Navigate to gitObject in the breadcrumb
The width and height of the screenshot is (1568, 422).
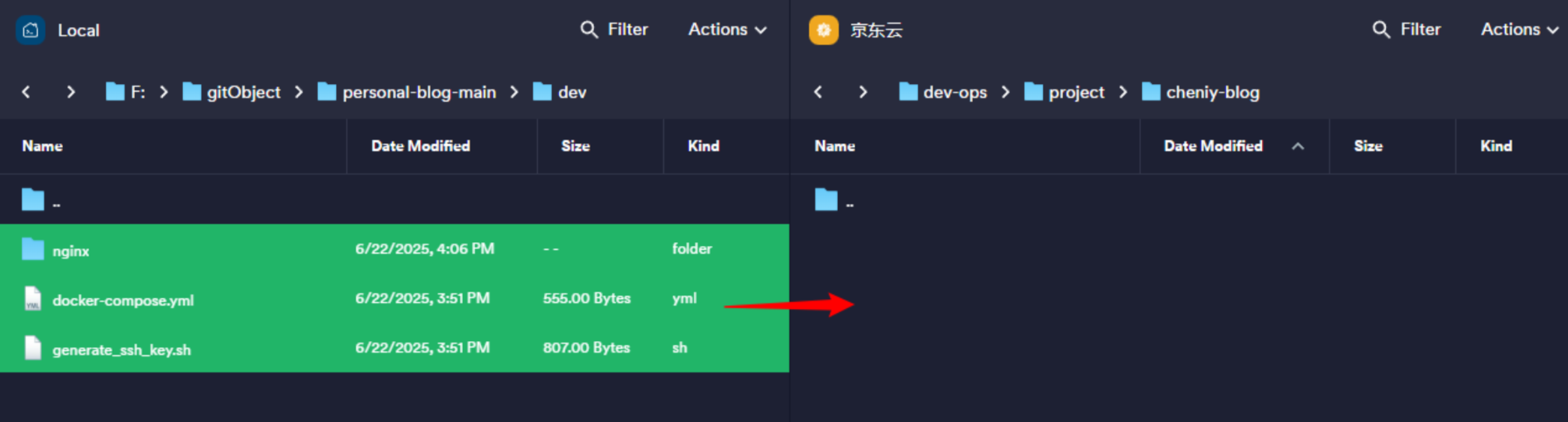click(242, 92)
